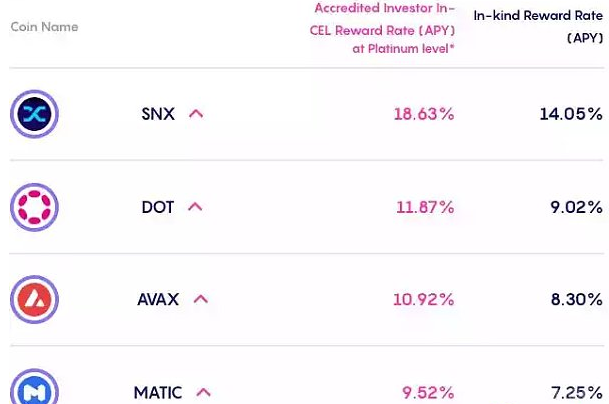Click the AVAX Avalanche coin icon

(x=34, y=300)
